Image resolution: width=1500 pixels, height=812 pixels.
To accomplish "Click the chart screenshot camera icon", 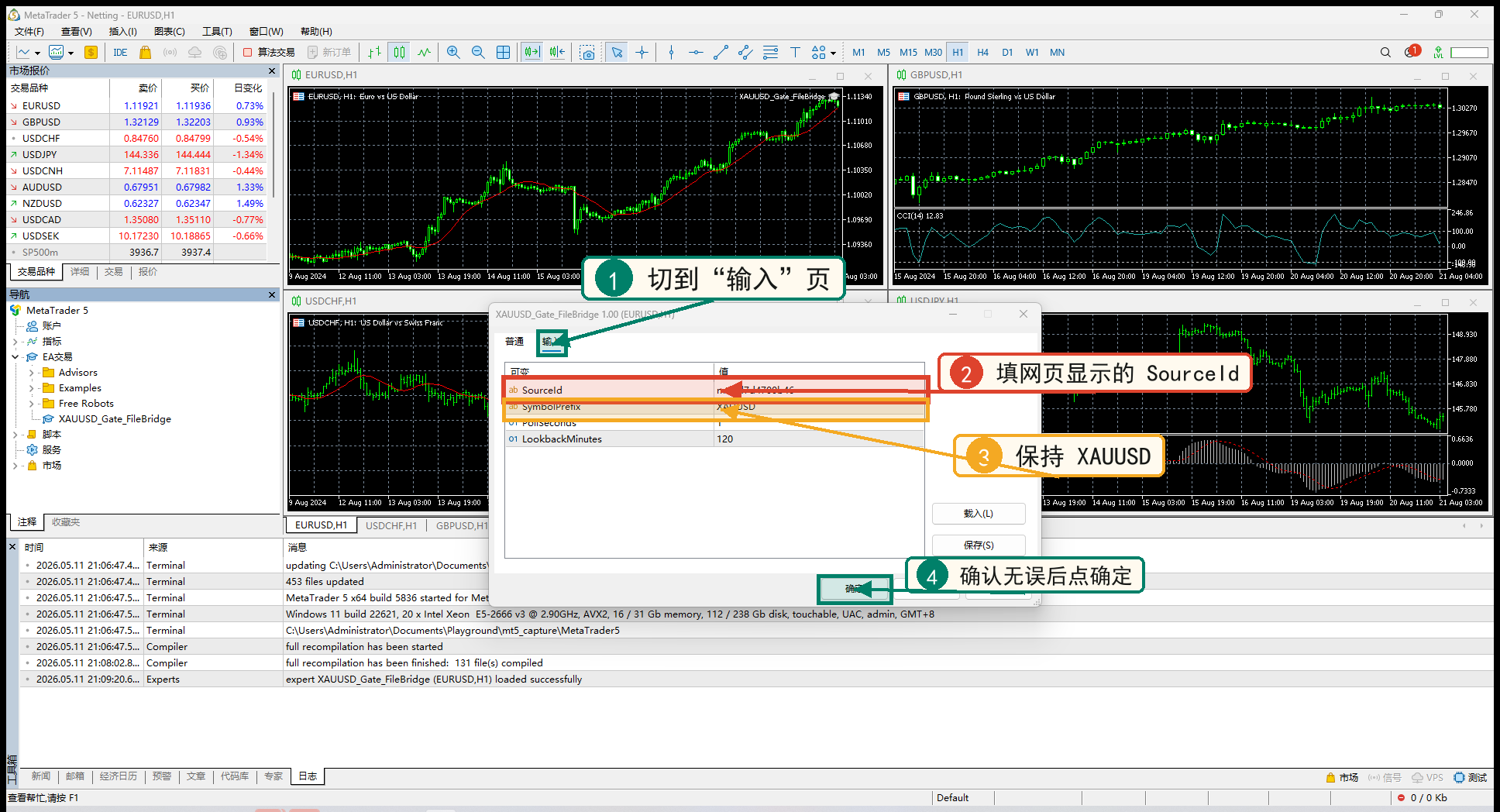I will (587, 52).
